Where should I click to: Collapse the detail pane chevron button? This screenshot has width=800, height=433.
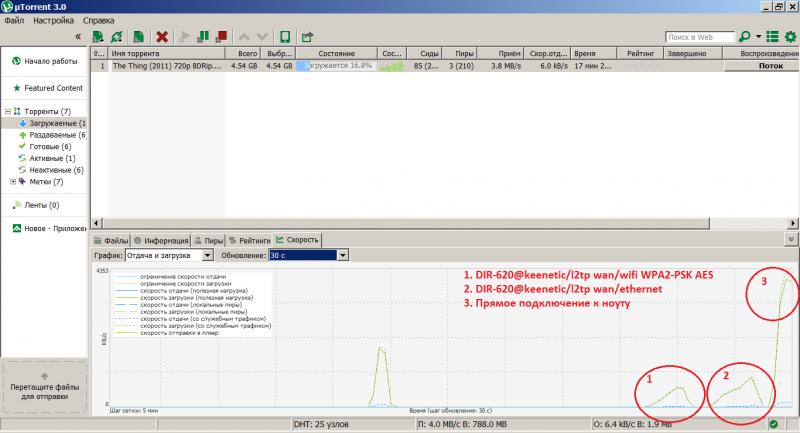(x=791, y=239)
